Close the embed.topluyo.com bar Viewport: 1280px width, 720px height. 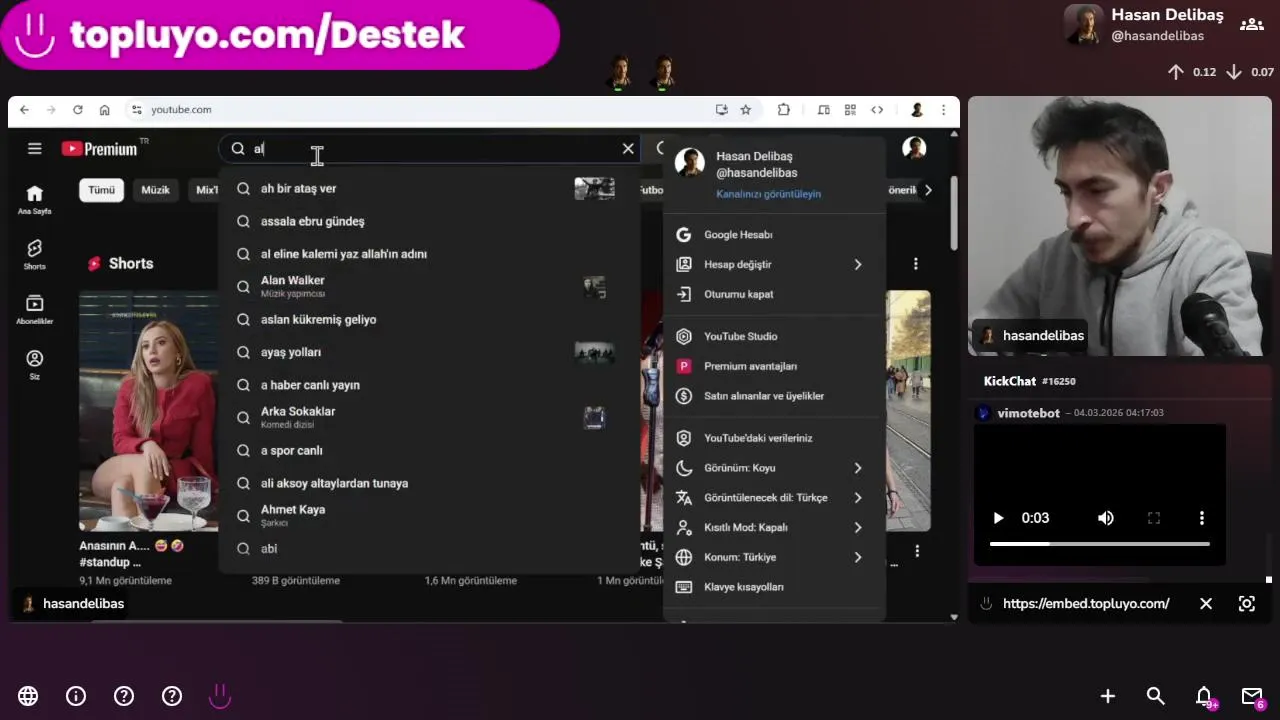(1206, 604)
